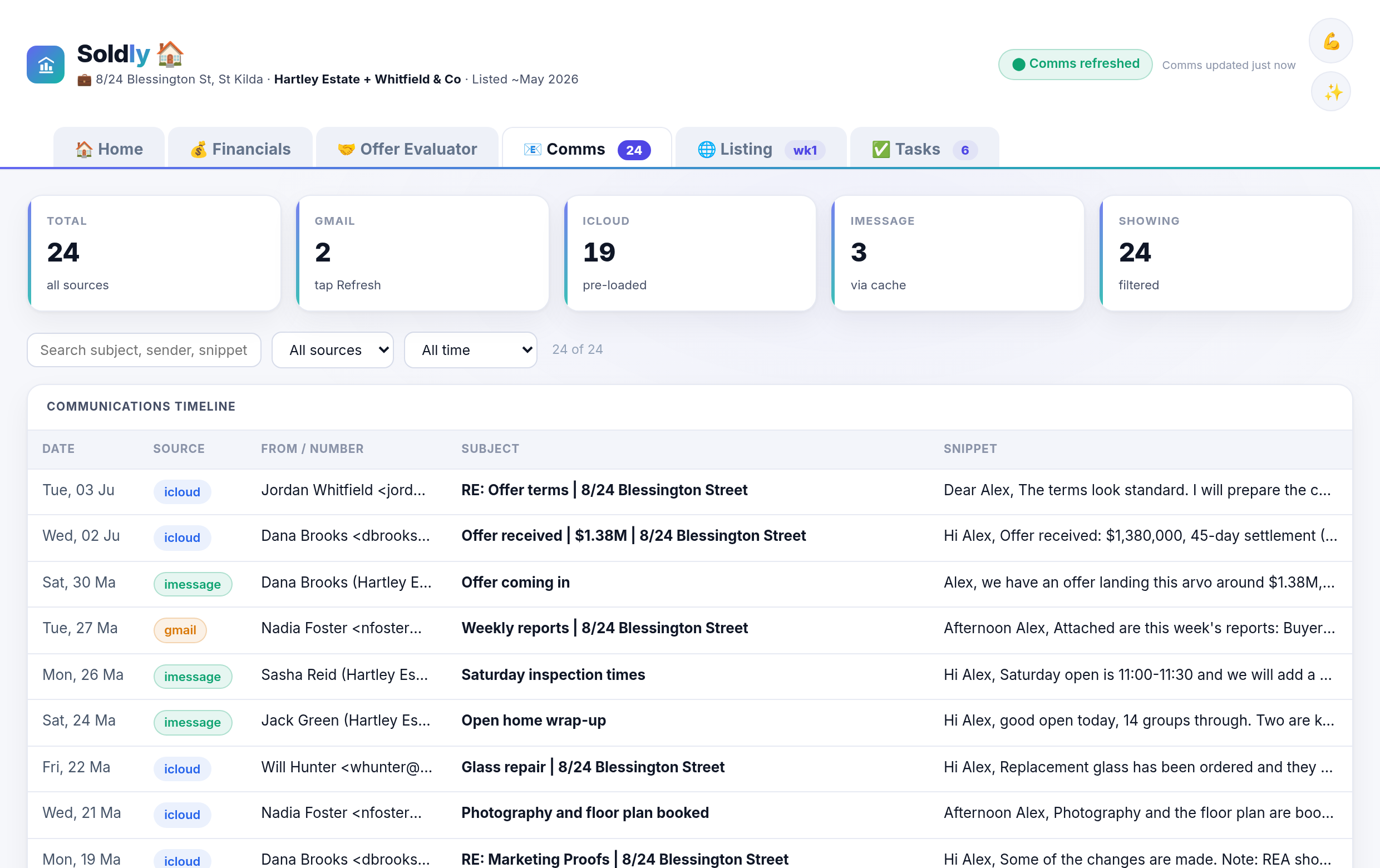Click the SUBJECT column header
This screenshot has width=1380, height=868.
(x=490, y=448)
